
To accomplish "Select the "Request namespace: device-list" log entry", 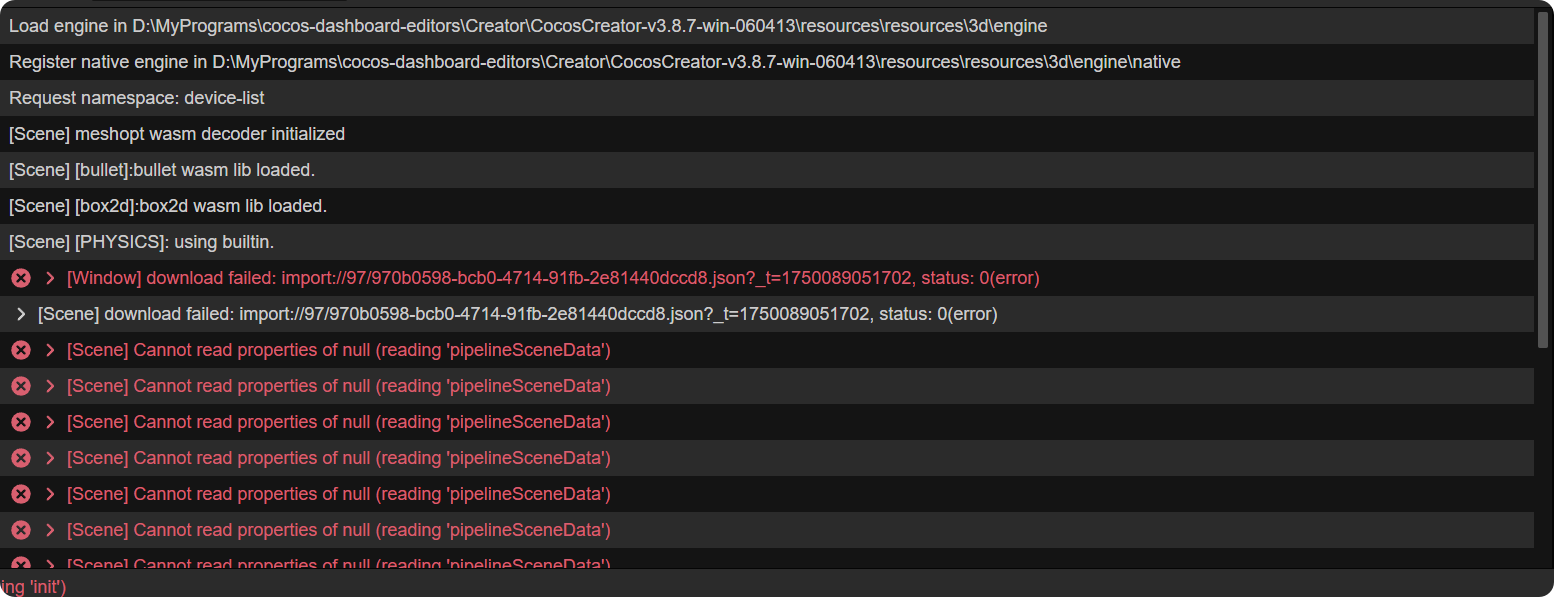I will 137,98.
